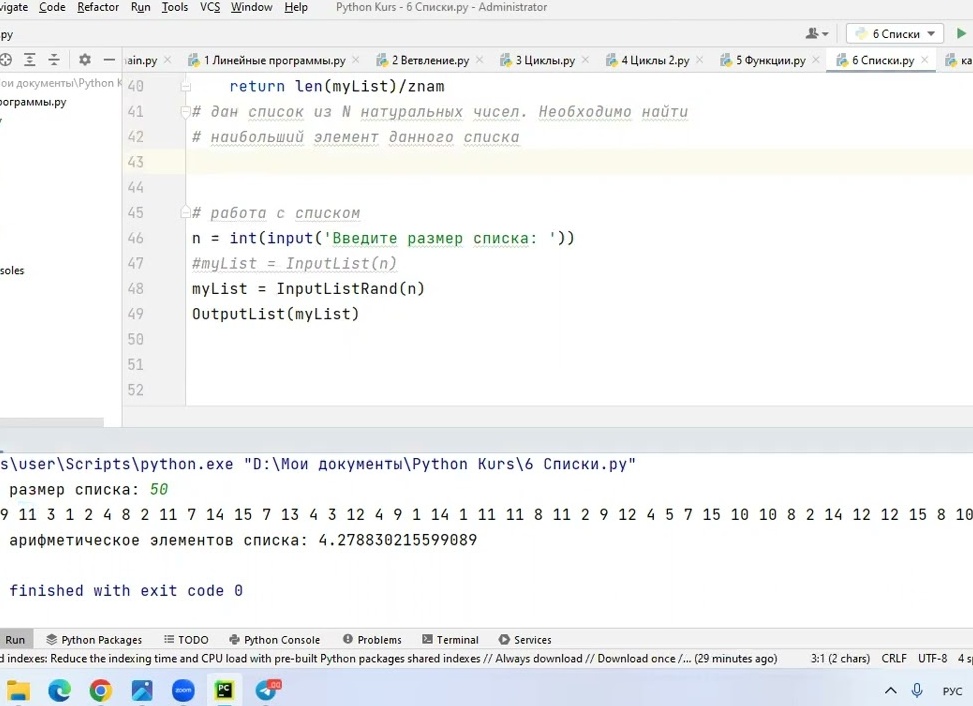Screen dimensions: 973x706
Task: Hide the Project tool window
Action: [109, 60]
